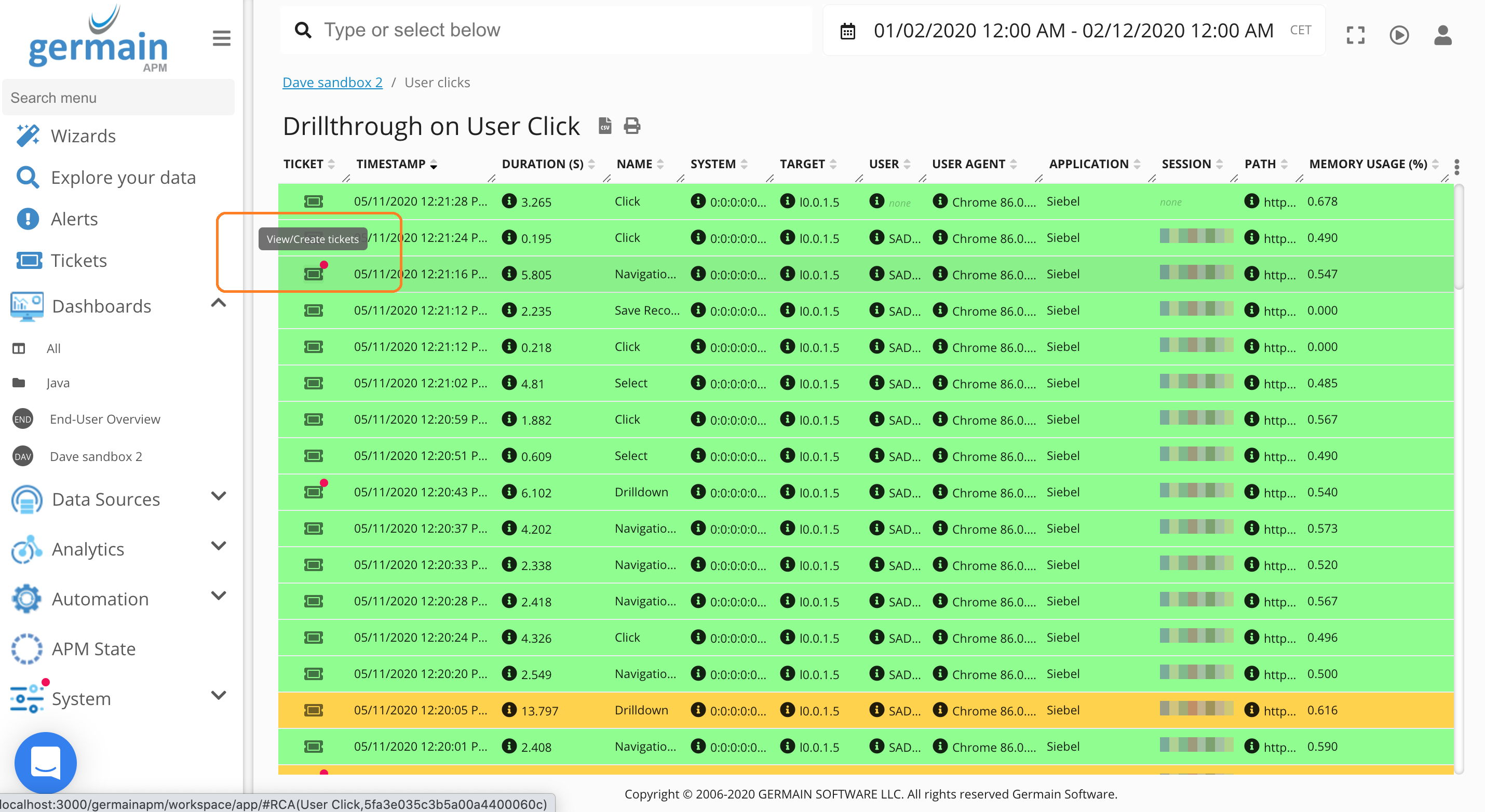The image size is (1485, 812).
Task: Open the user profile icon
Action: [1442, 35]
